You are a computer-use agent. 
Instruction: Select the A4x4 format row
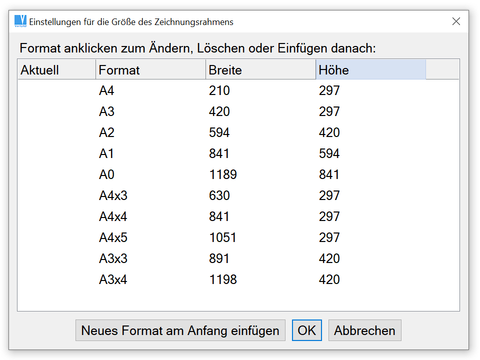click(x=238, y=216)
